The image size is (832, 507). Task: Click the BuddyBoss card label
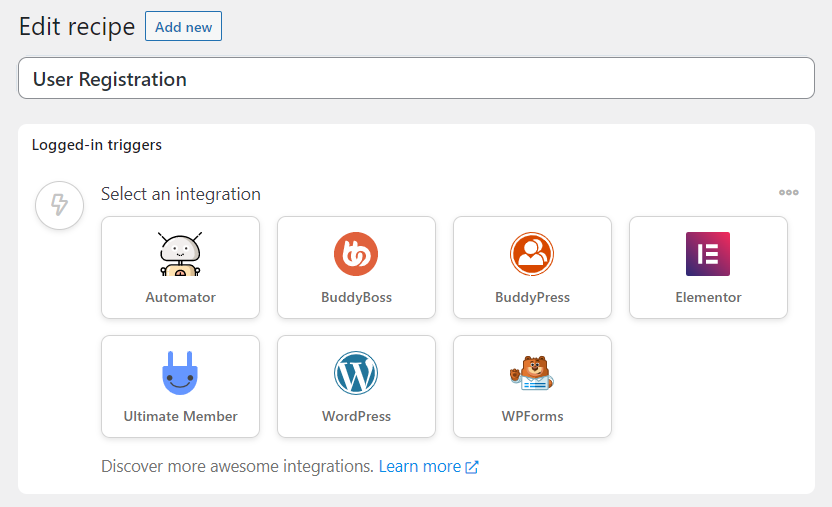(356, 298)
